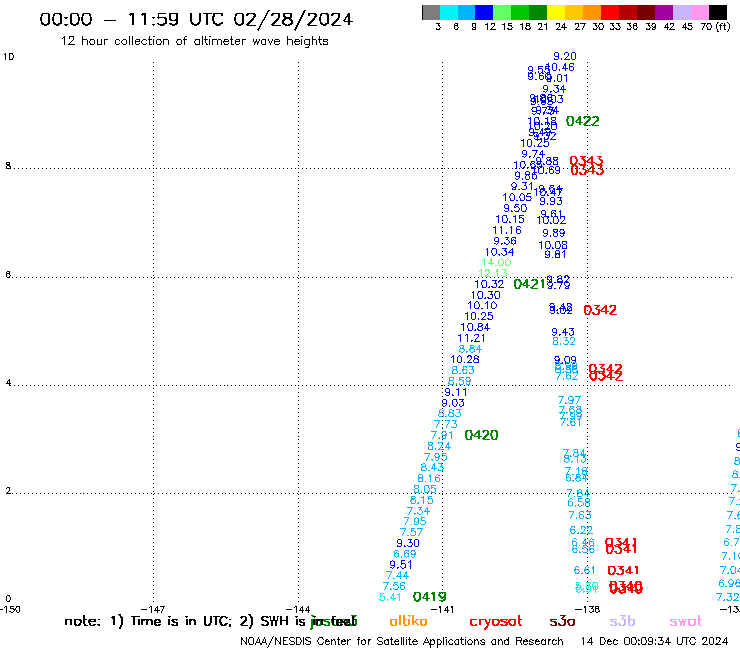Screen dimensions: 740x650
Task: Select the 9.51 wave height reading
Action: click(401, 565)
